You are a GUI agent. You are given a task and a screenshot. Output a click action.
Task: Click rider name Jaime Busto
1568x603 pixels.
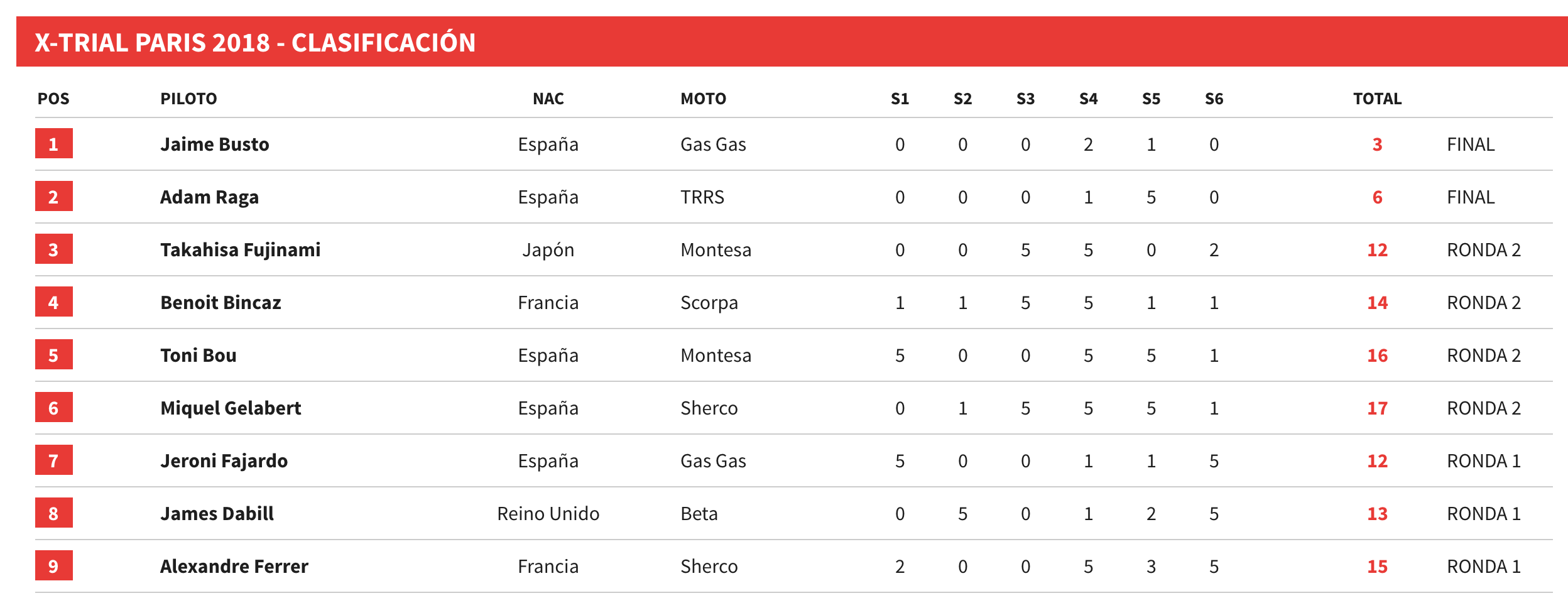point(214,144)
